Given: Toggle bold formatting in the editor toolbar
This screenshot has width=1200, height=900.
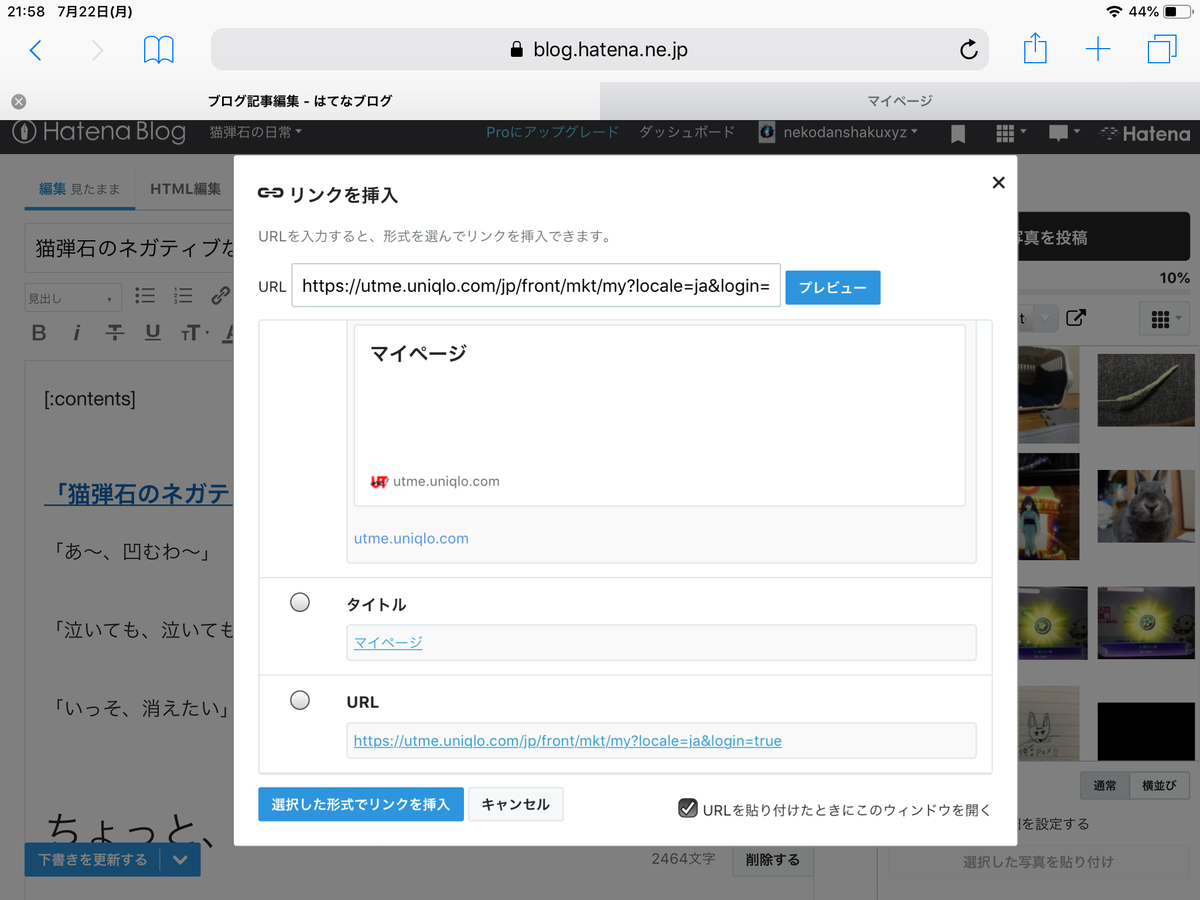Looking at the screenshot, I should 39,333.
